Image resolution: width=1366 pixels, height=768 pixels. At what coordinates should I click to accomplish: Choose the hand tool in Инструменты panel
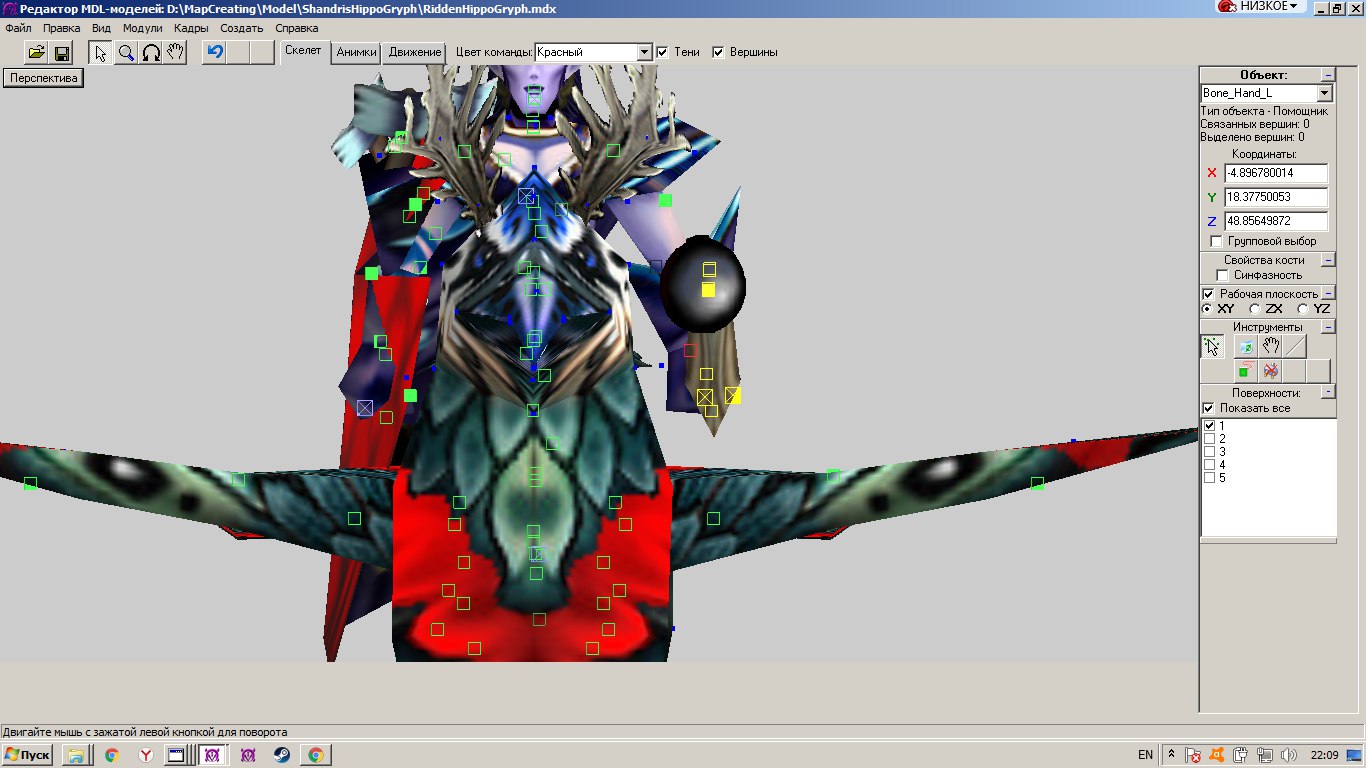(1270, 346)
